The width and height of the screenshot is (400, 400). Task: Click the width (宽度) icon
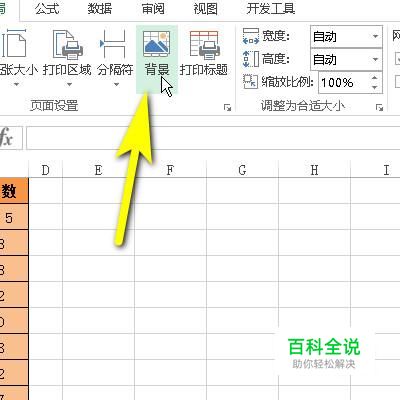[x=251, y=36]
